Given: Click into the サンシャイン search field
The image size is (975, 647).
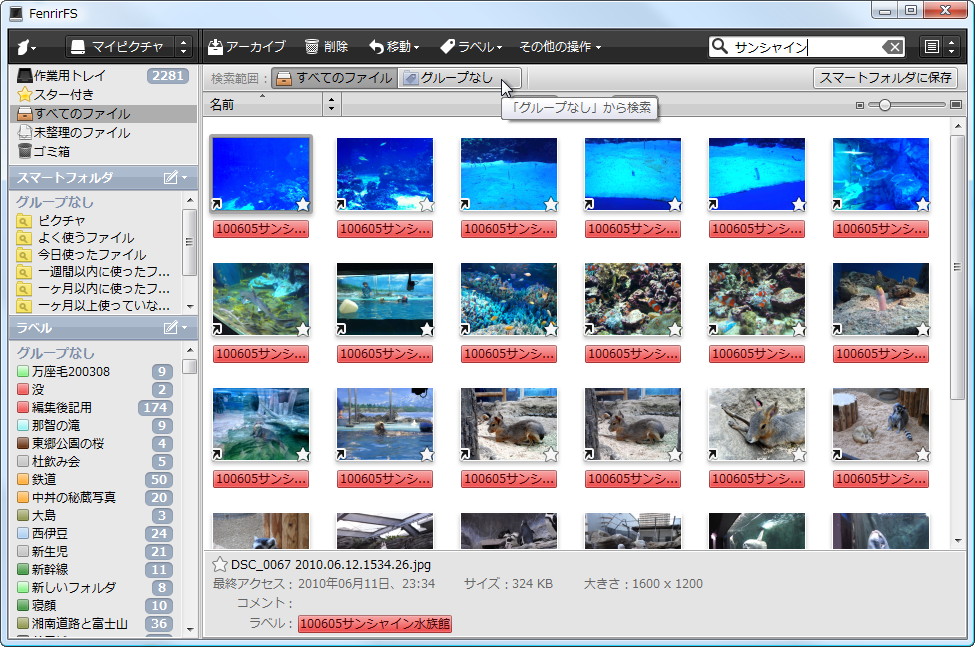Looking at the screenshot, I should [805, 47].
